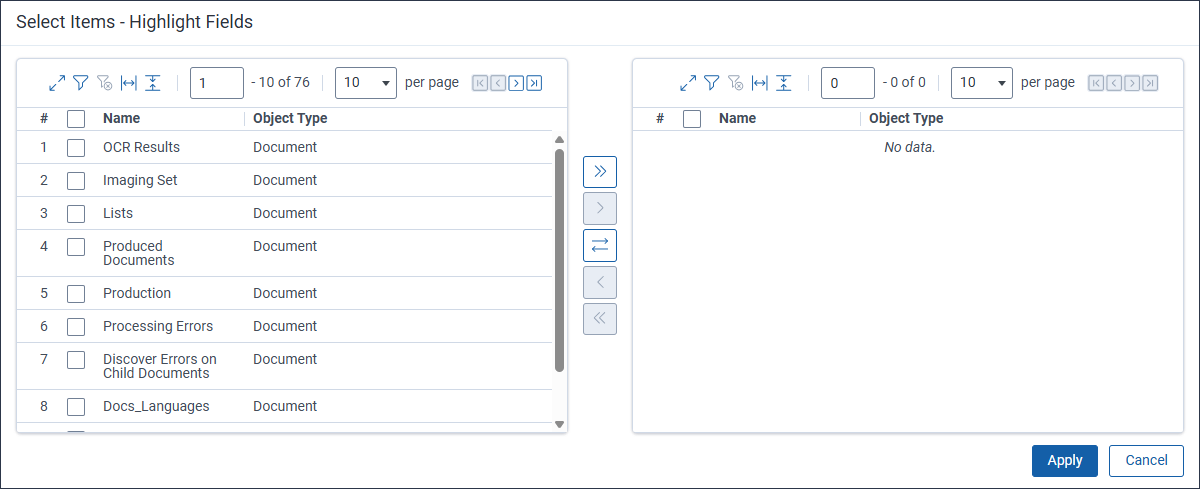Viewport: 1200px width, 489px height.
Task: Swap items between the two lists
Action: point(600,245)
